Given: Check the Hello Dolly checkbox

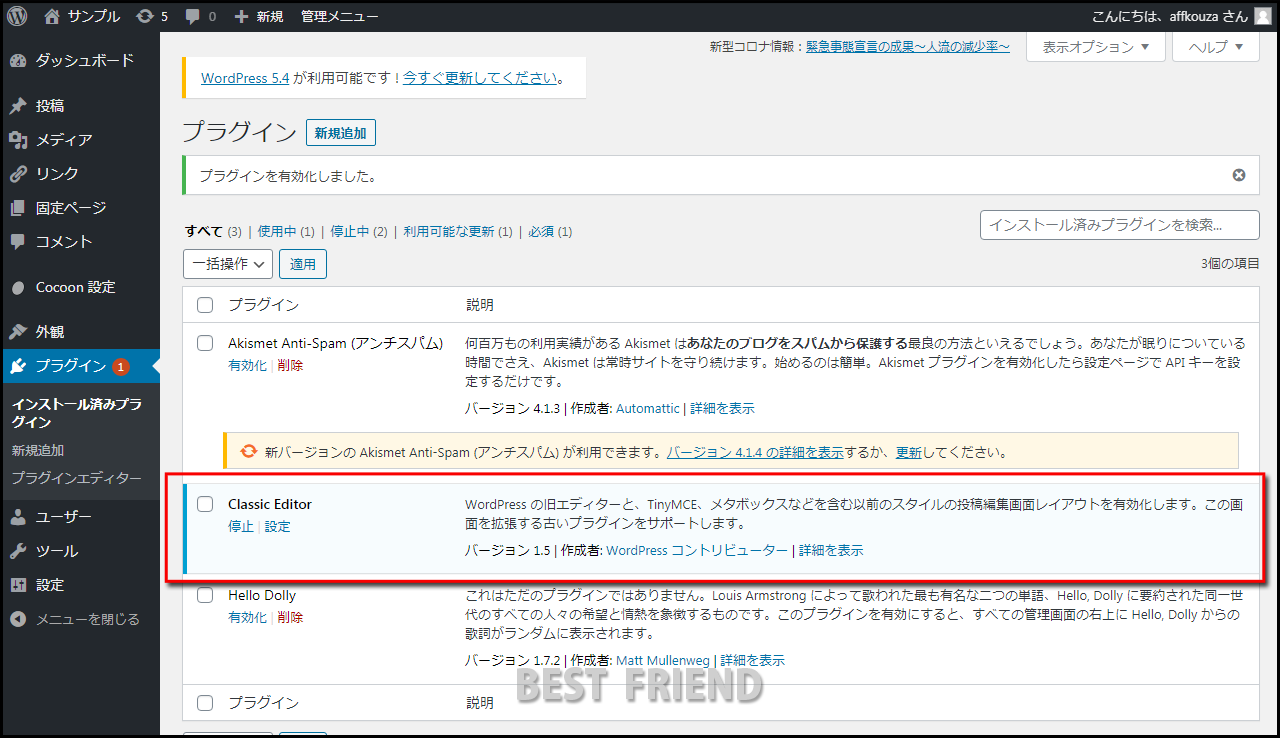Looking at the screenshot, I should 205,595.
